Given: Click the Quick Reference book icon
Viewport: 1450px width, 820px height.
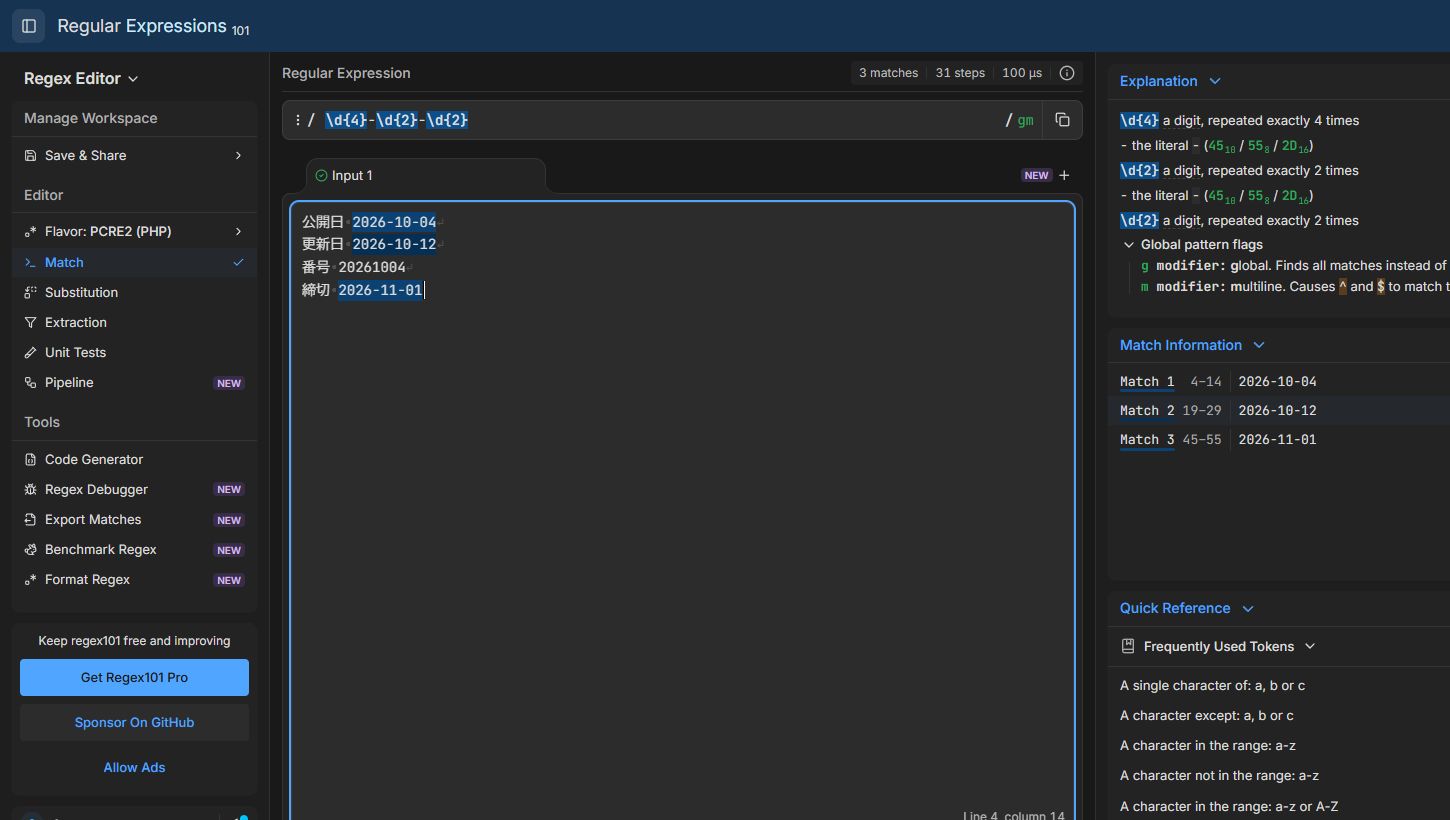Looking at the screenshot, I should click(1128, 647).
